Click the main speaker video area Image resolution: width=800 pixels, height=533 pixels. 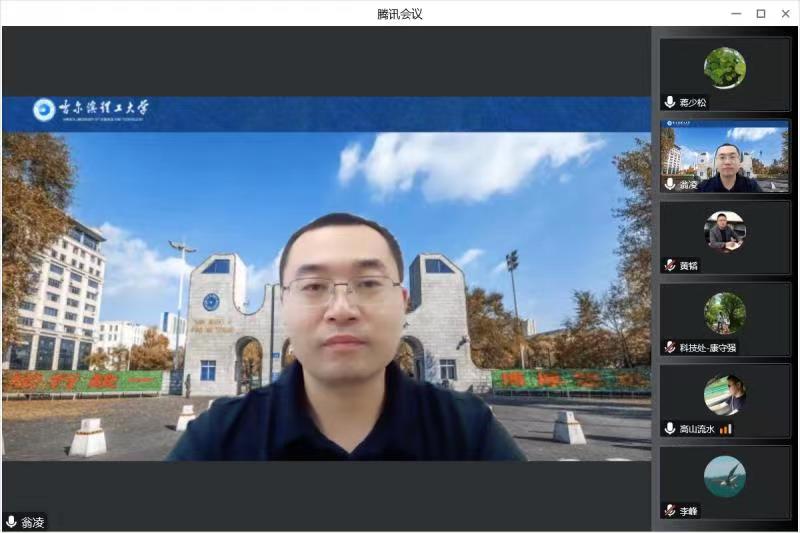[x=326, y=280]
